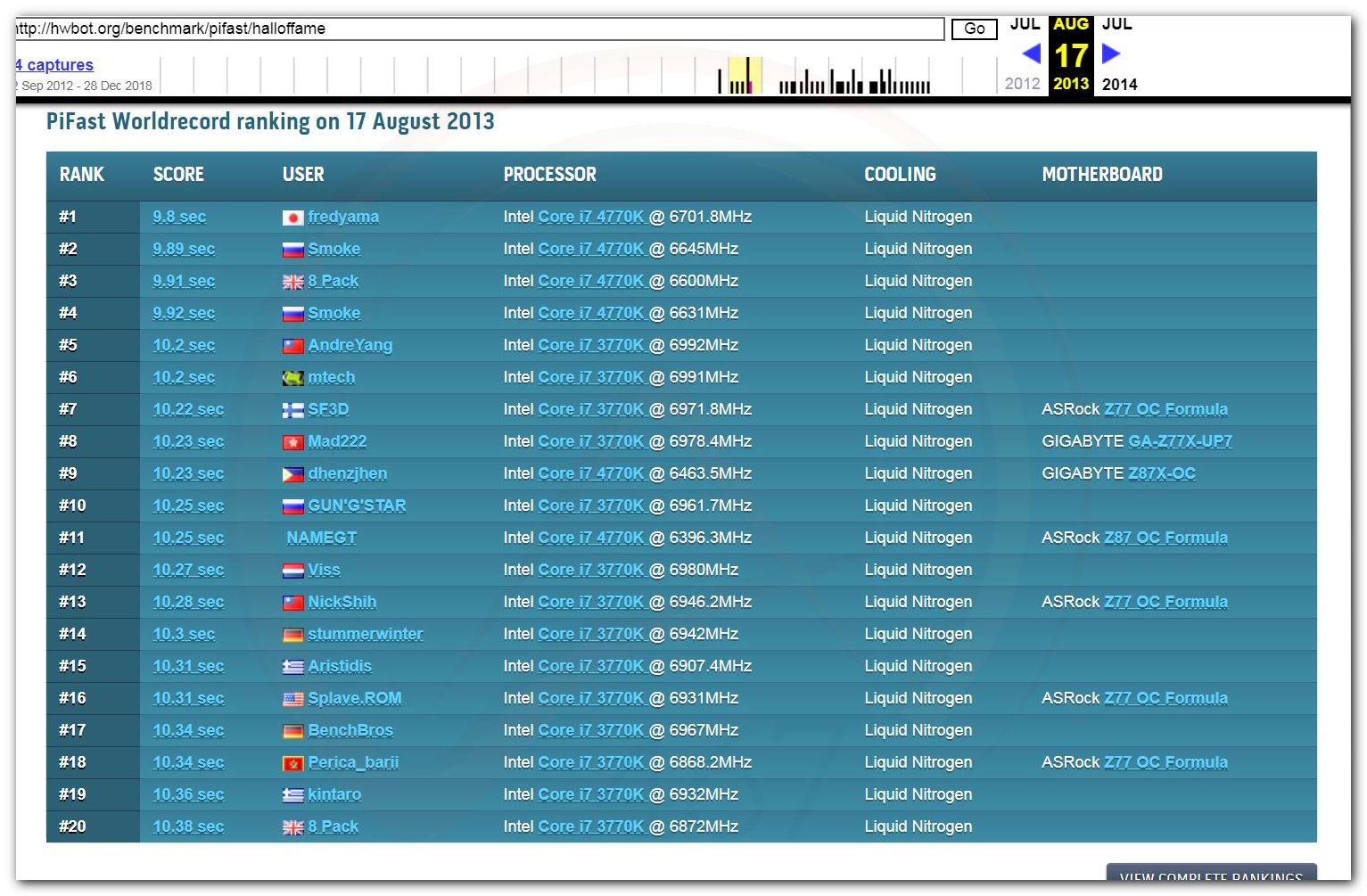Click the Wayback URL address field
Viewport: 1367px width, 896px height.
(x=479, y=29)
